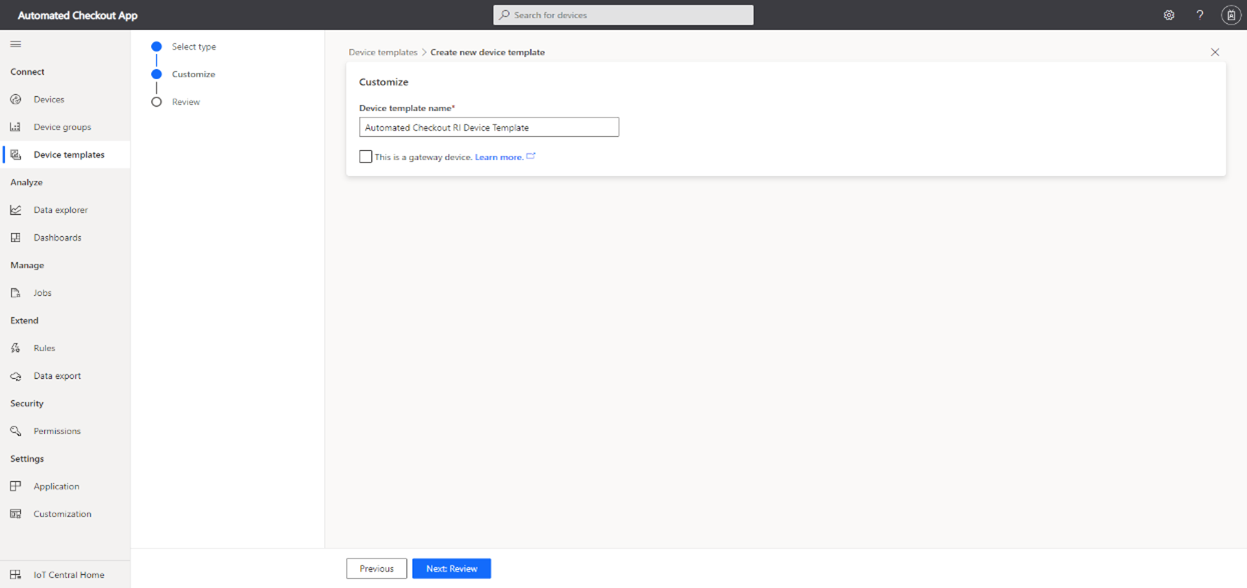
Task: Close the create template wizard
Action: point(1215,52)
